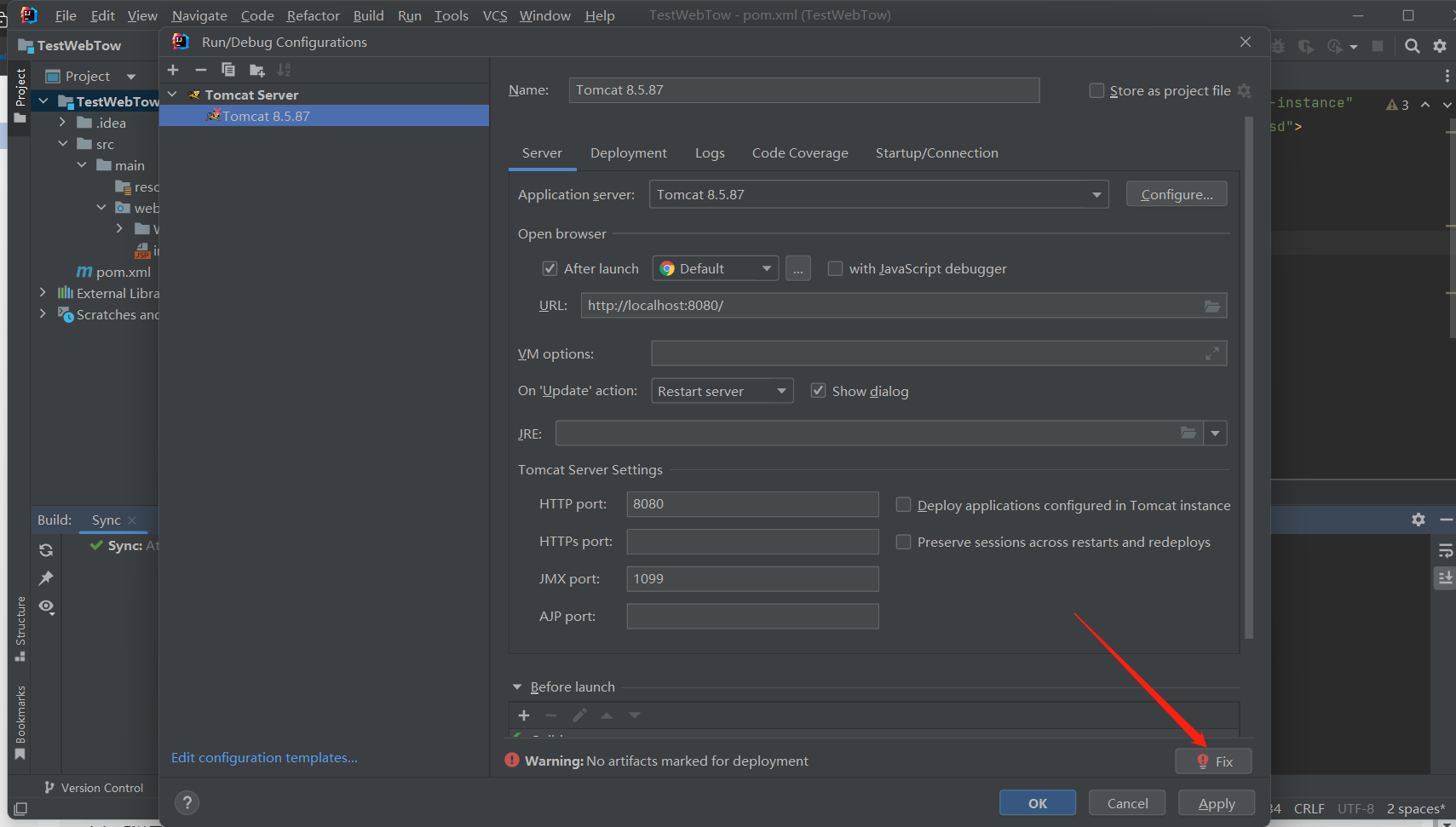The image size is (1456, 827).
Task: Open the Refactor menu
Action: [314, 15]
